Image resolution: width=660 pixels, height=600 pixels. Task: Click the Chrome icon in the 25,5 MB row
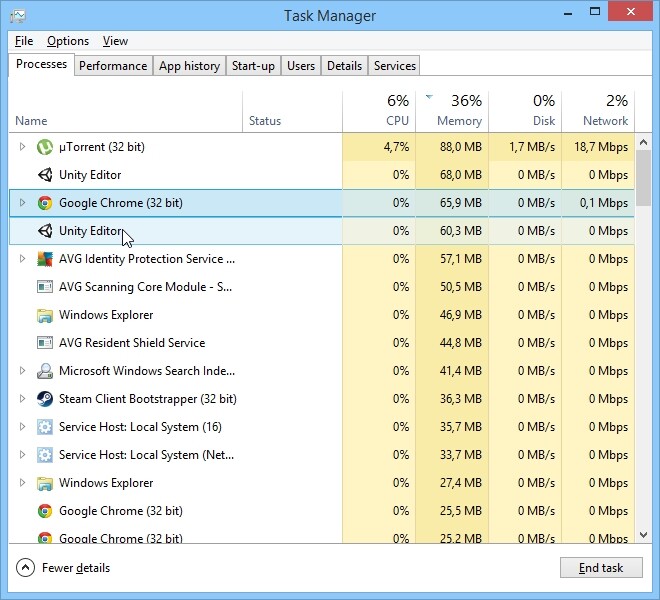tap(45, 511)
